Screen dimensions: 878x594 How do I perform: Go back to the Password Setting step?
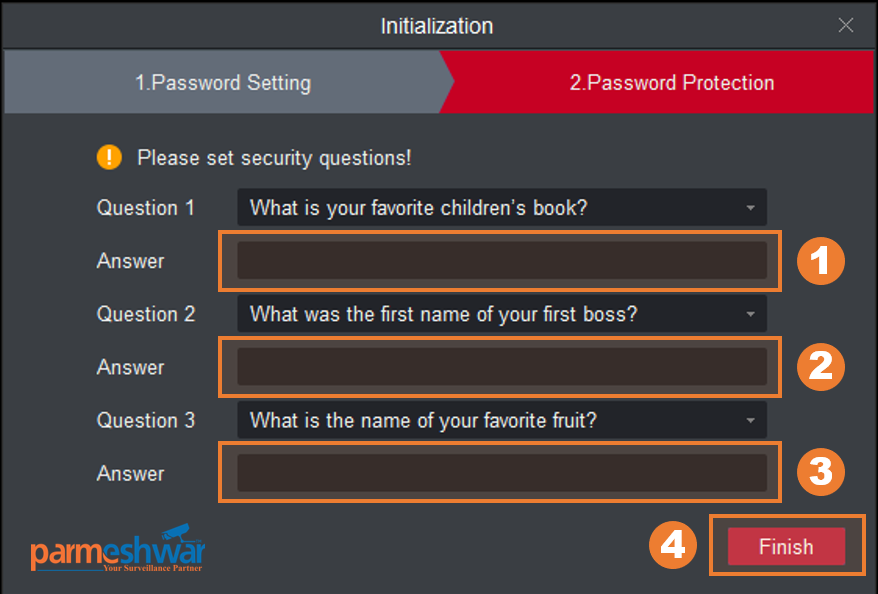coord(223,83)
